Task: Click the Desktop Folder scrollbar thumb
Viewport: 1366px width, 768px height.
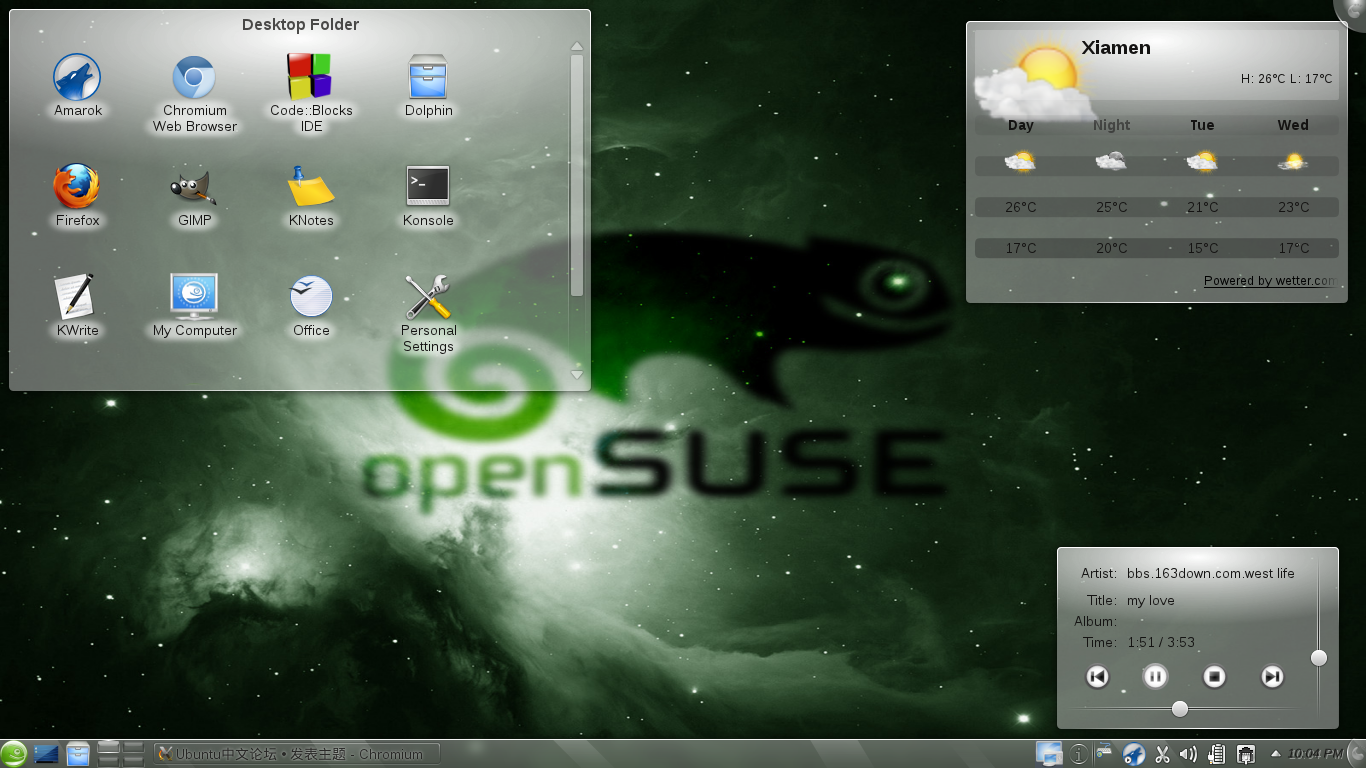Action: (577, 175)
